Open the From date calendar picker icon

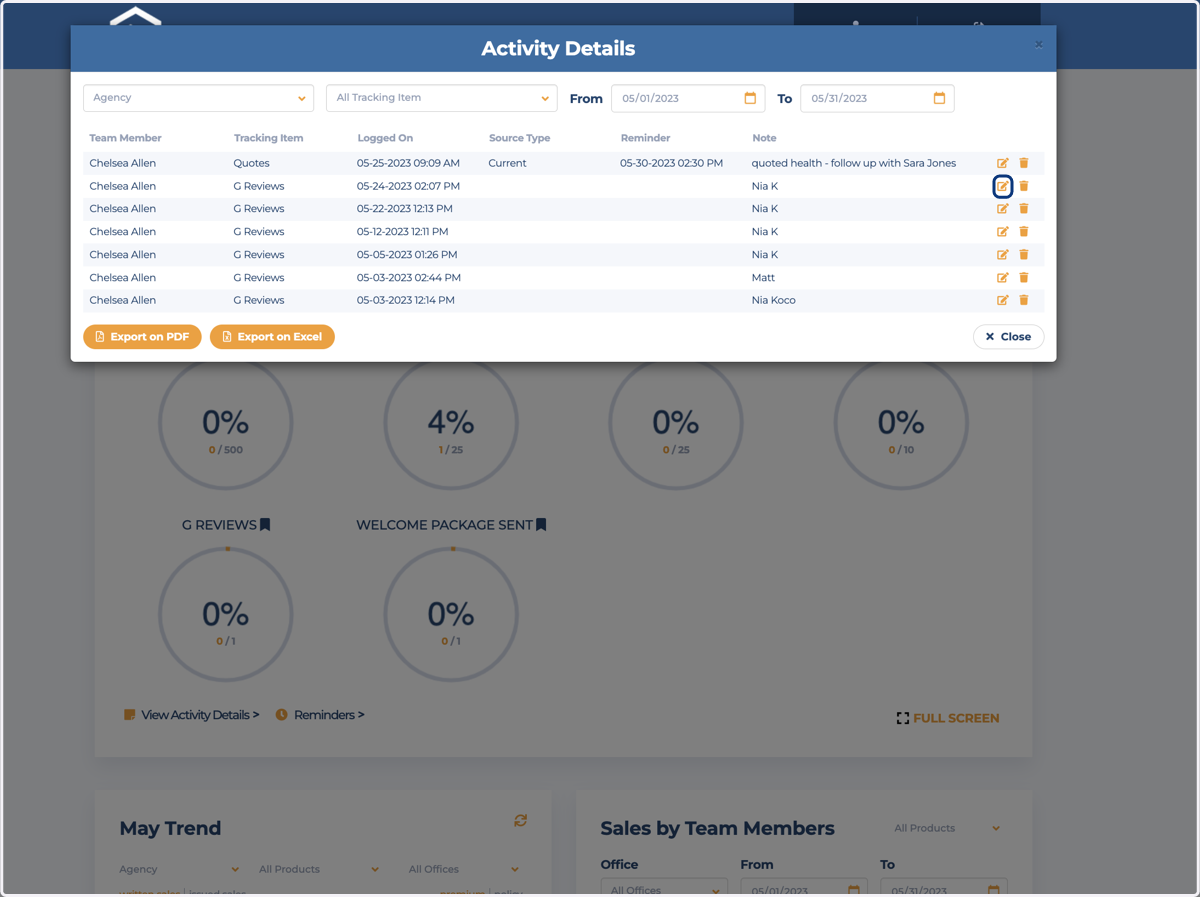750,98
